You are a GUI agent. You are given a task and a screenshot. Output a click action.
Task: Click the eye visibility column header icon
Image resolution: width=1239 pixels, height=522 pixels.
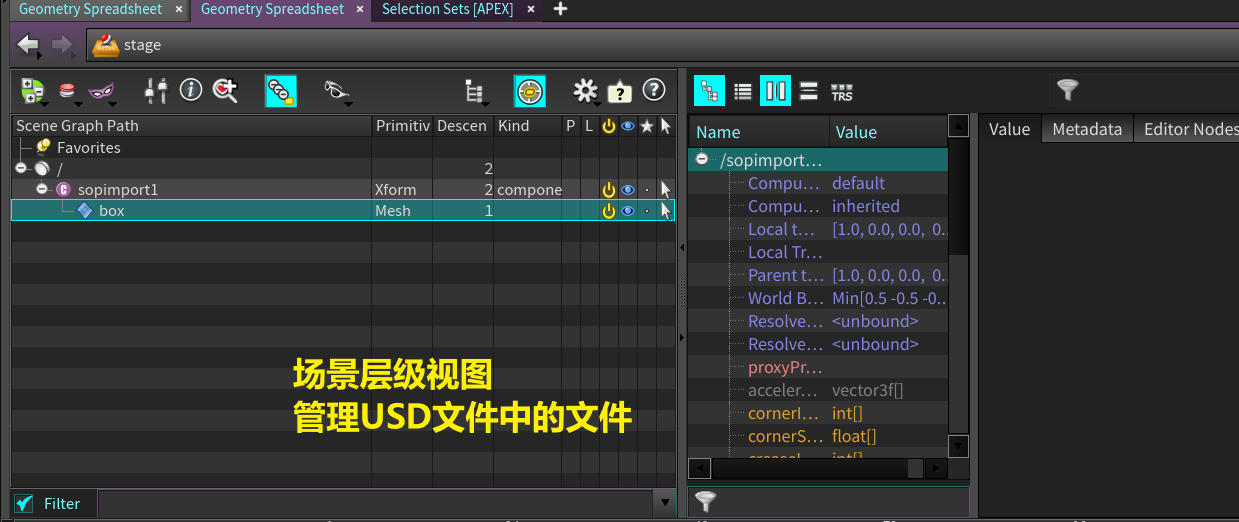pos(628,126)
